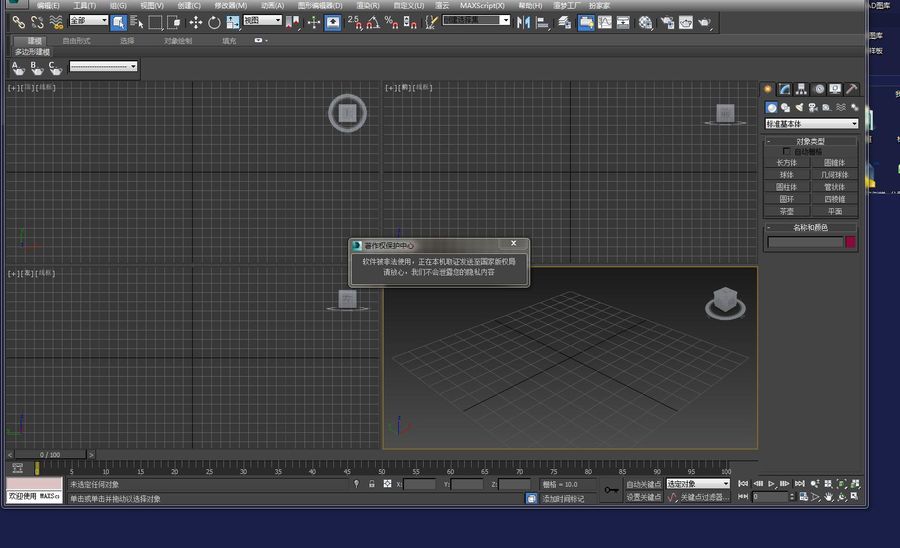Click 设置关键点 set key button
Image resolution: width=900 pixels, height=548 pixels.
[x=643, y=497]
